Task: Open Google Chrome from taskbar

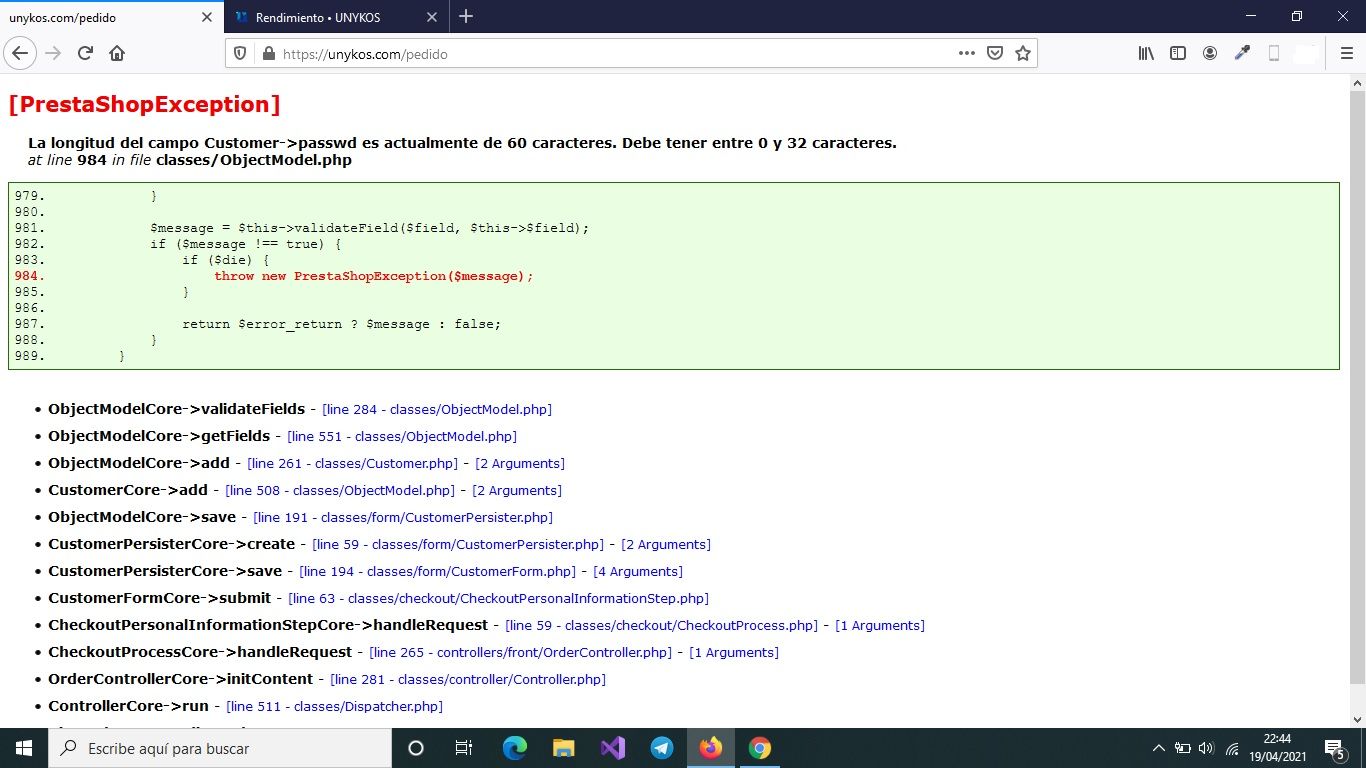Action: pos(760,748)
